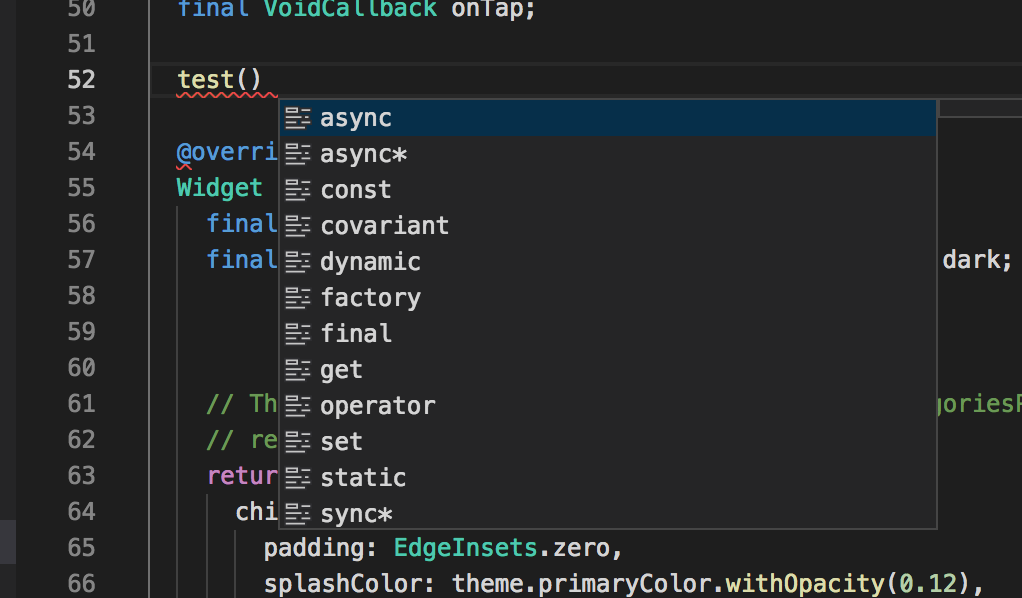
Task: Click the retur keyword on line 63
Action: 242,476
